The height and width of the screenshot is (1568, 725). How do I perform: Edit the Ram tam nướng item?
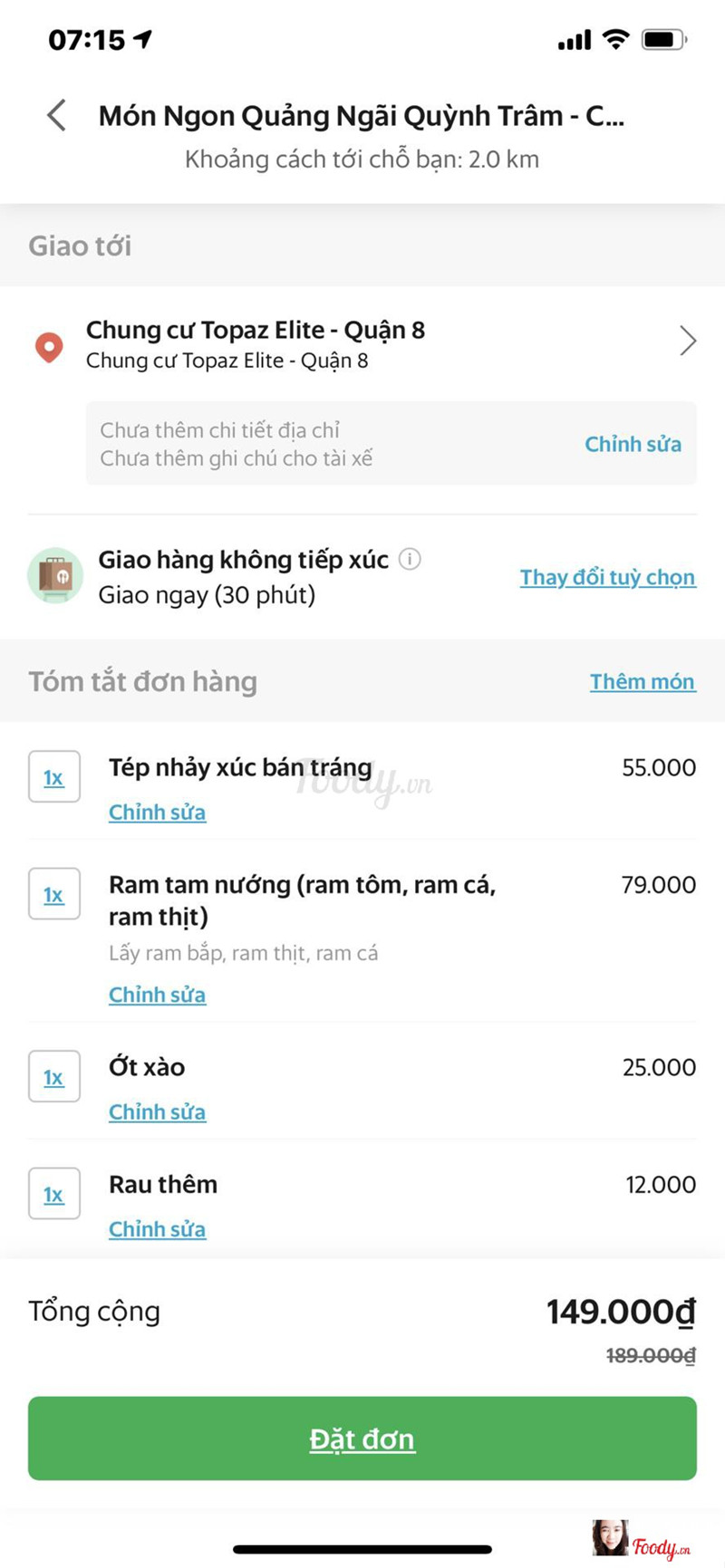157,995
